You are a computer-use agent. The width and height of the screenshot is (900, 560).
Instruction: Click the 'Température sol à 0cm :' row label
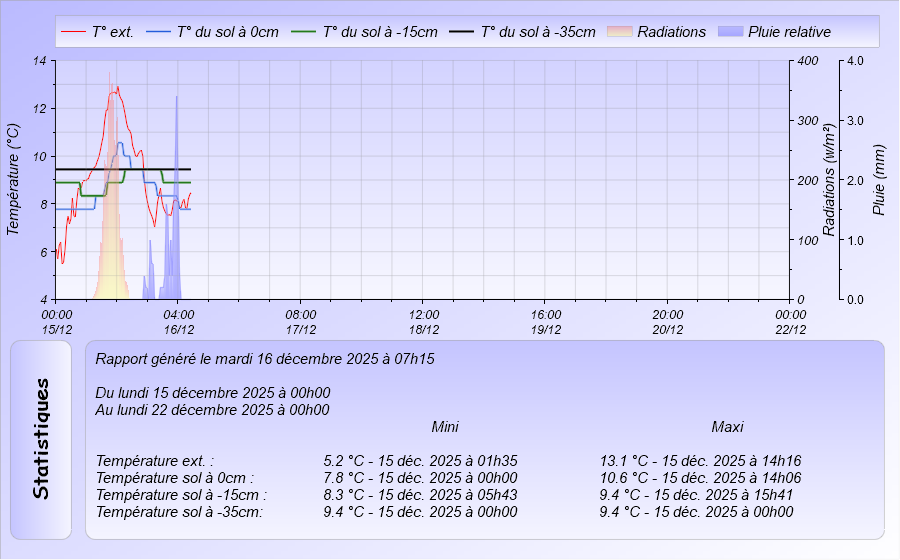(x=174, y=478)
